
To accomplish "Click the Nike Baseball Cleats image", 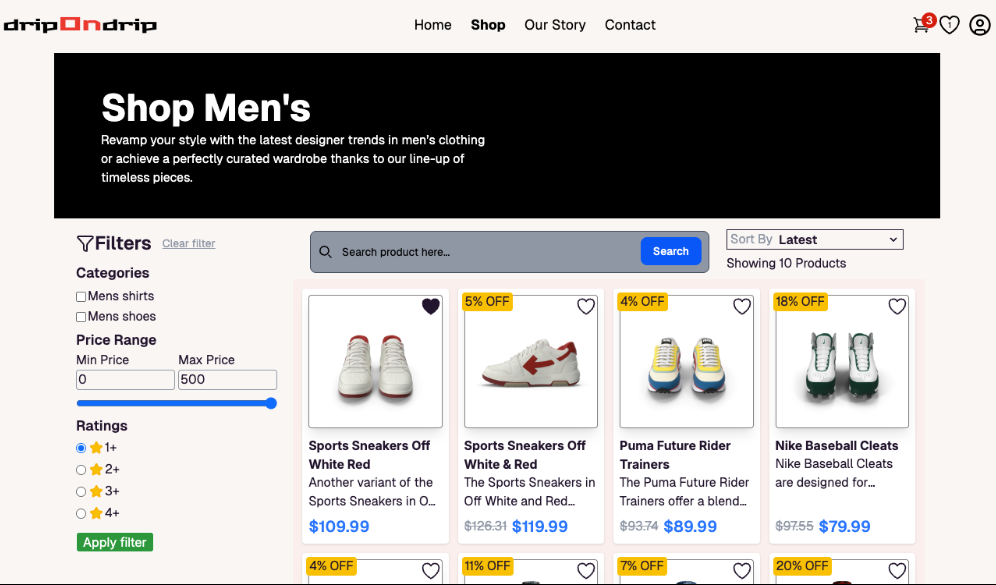I will coord(842,361).
